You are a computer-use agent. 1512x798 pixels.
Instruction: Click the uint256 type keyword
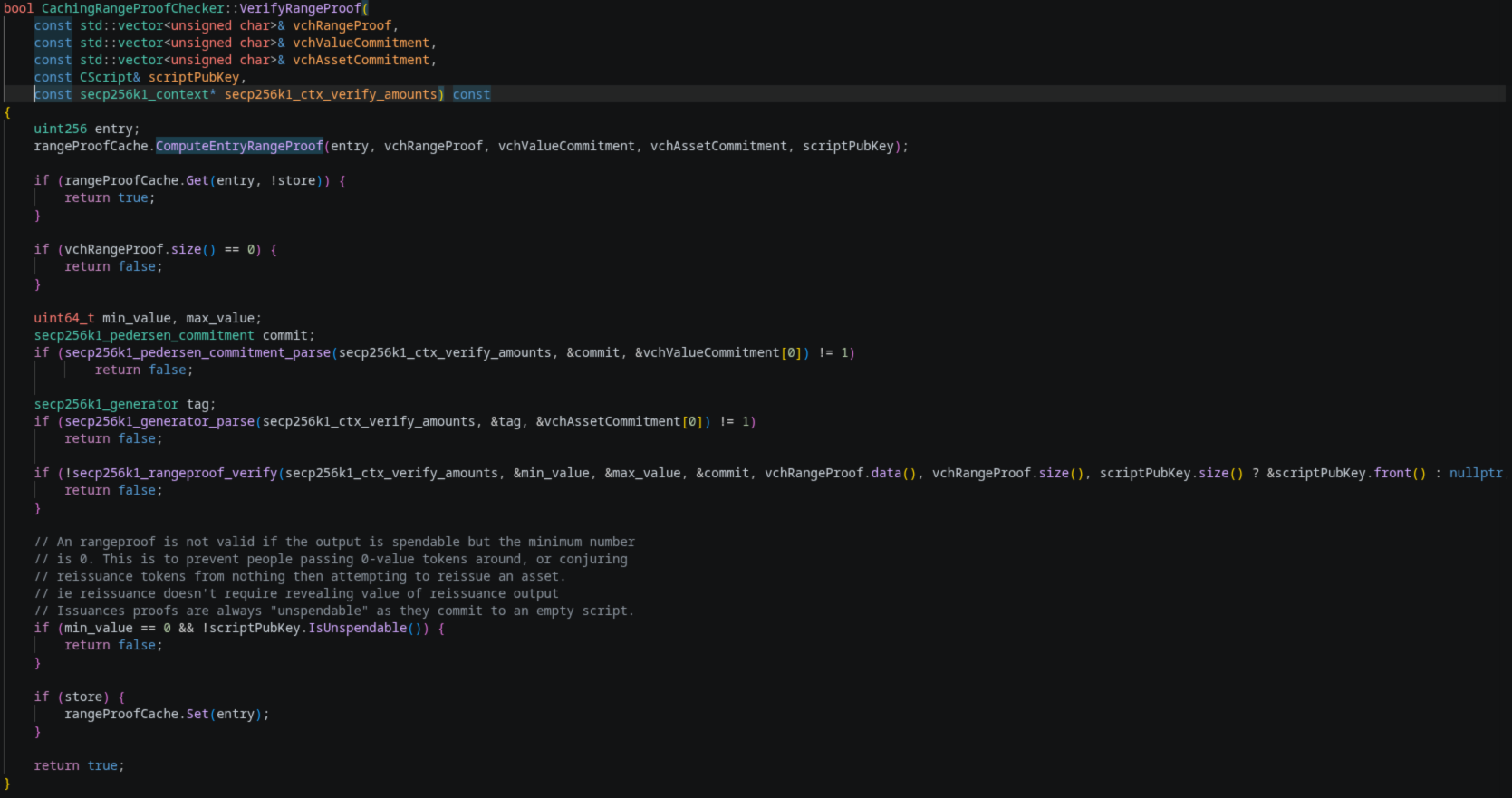coord(61,129)
